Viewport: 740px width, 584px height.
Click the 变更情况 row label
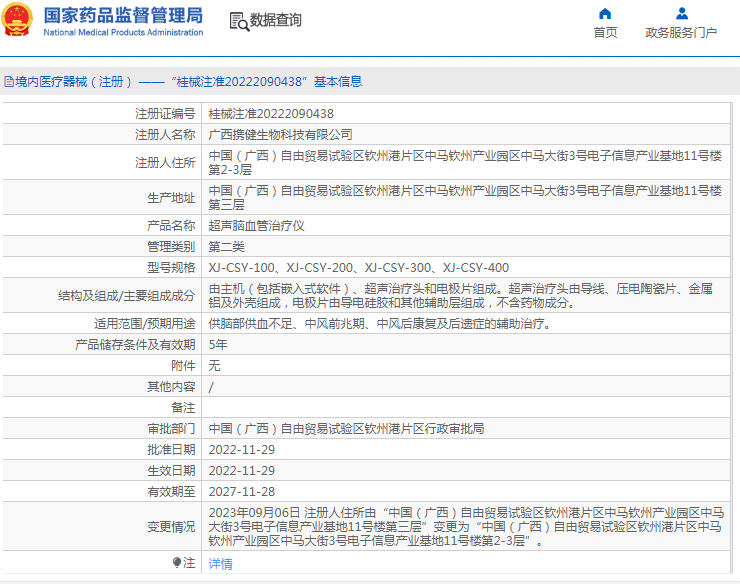coord(171,526)
